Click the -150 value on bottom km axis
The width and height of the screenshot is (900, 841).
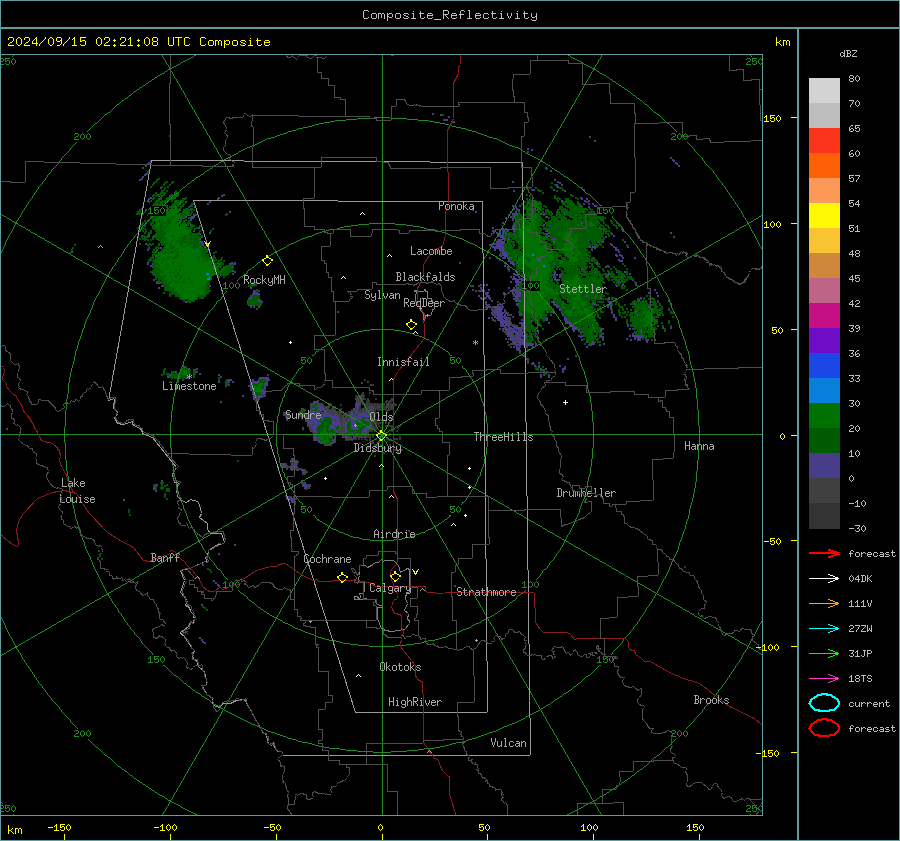pyautogui.click(x=59, y=827)
